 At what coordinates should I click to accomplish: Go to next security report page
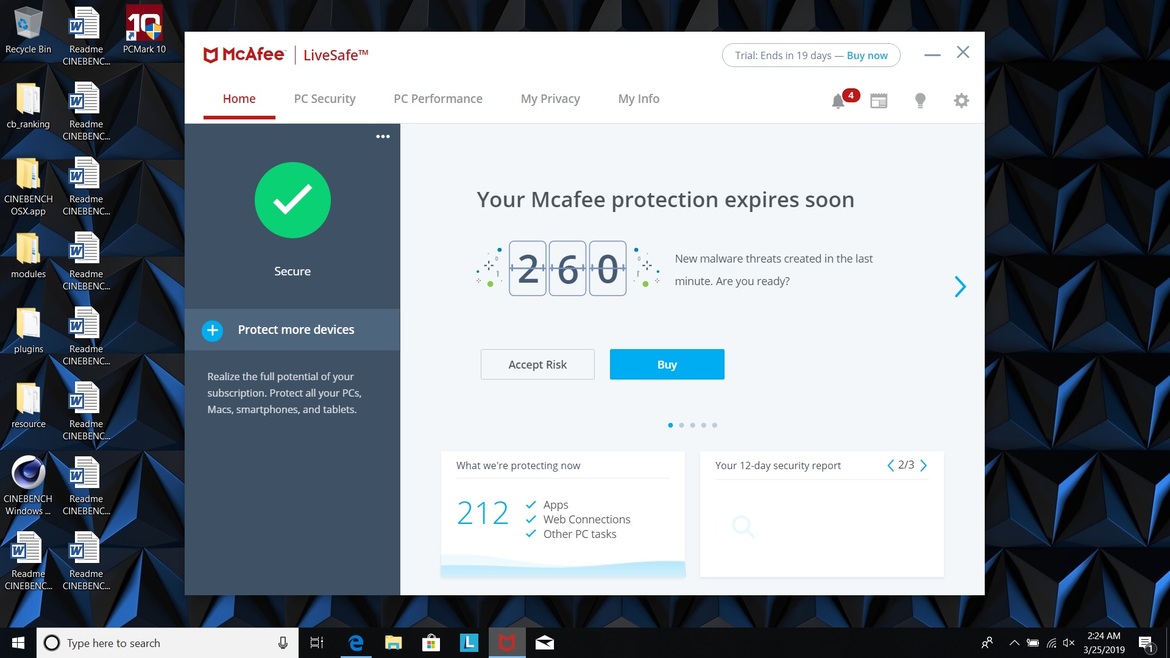[x=924, y=466]
